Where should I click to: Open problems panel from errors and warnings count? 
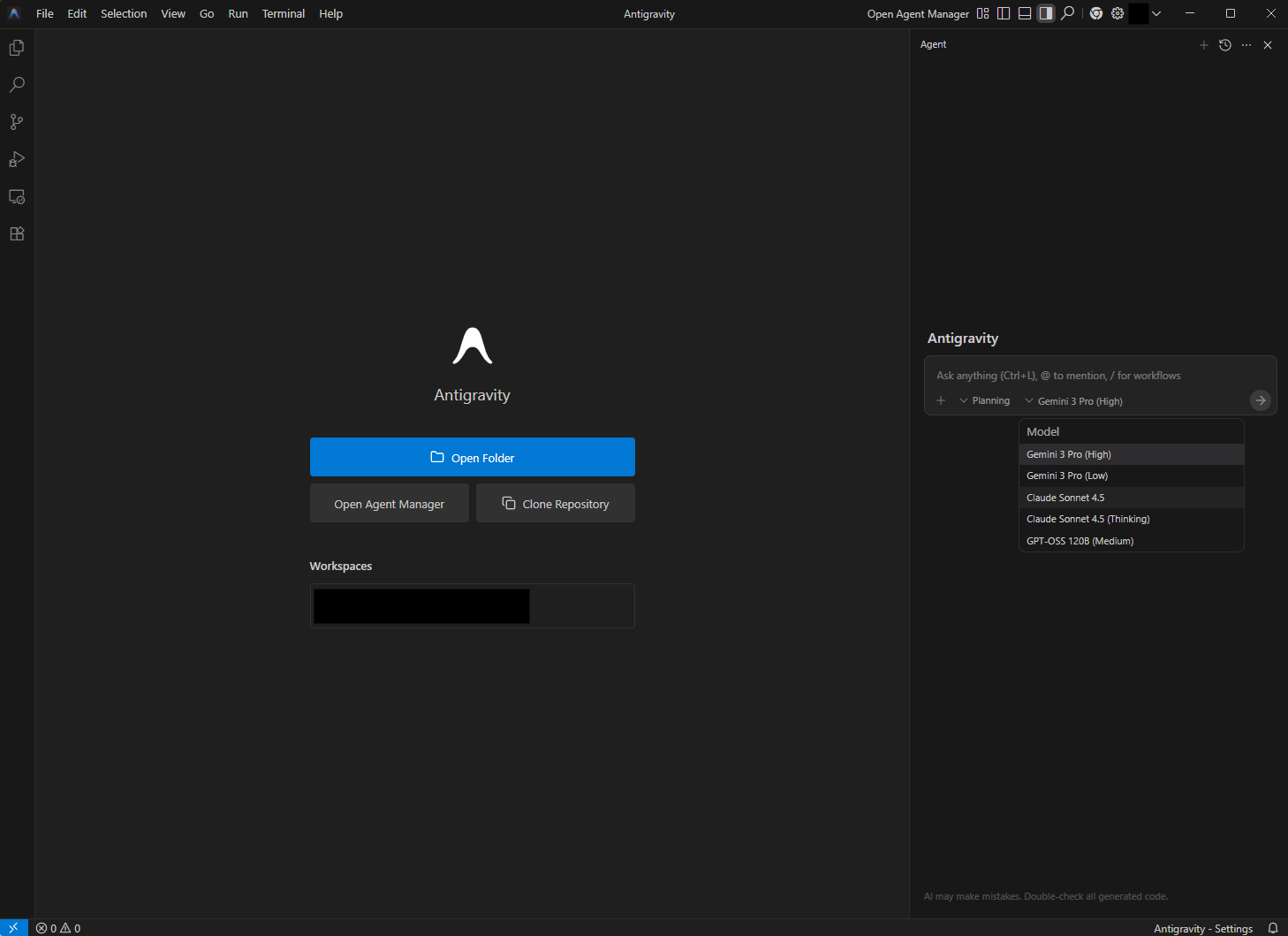58,928
